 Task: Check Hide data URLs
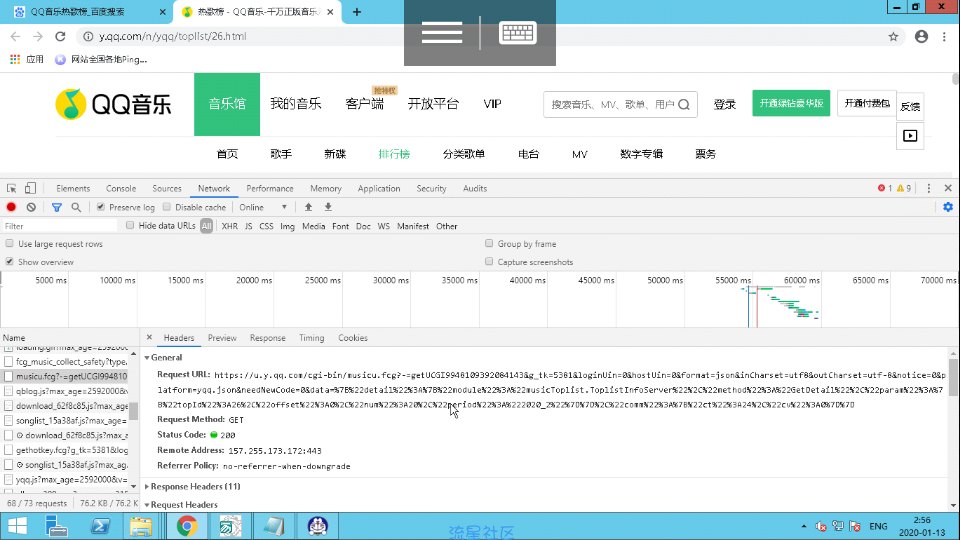[130, 226]
